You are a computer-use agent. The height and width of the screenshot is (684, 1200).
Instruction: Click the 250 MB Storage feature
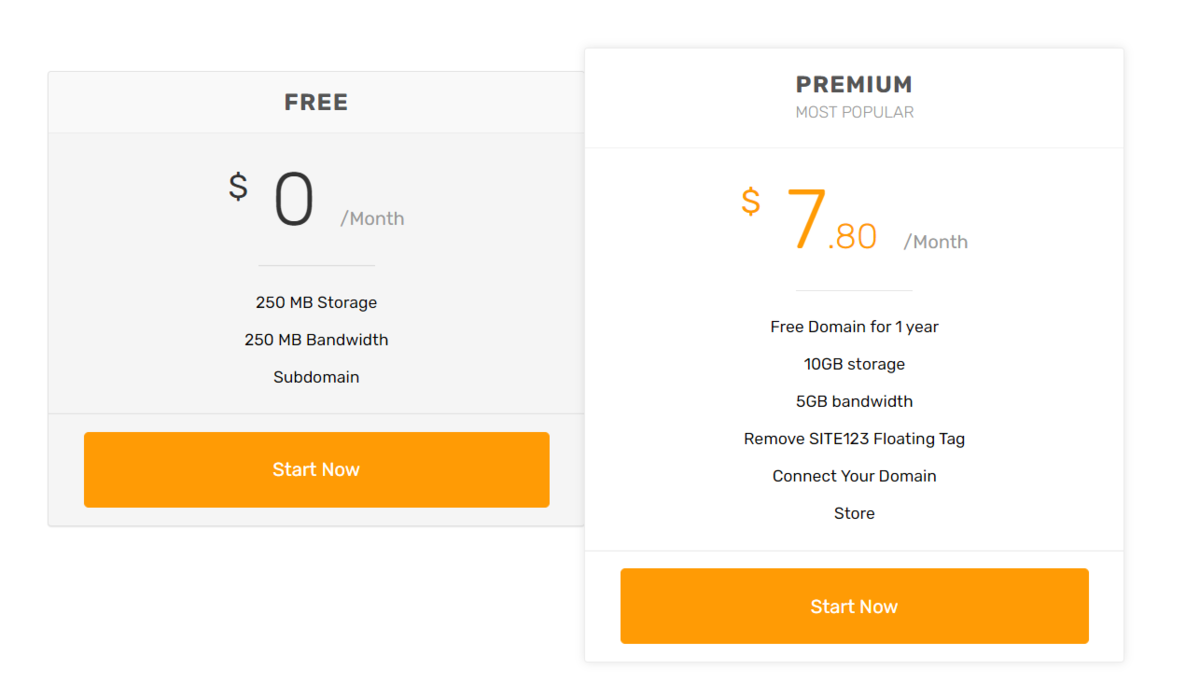coord(316,302)
